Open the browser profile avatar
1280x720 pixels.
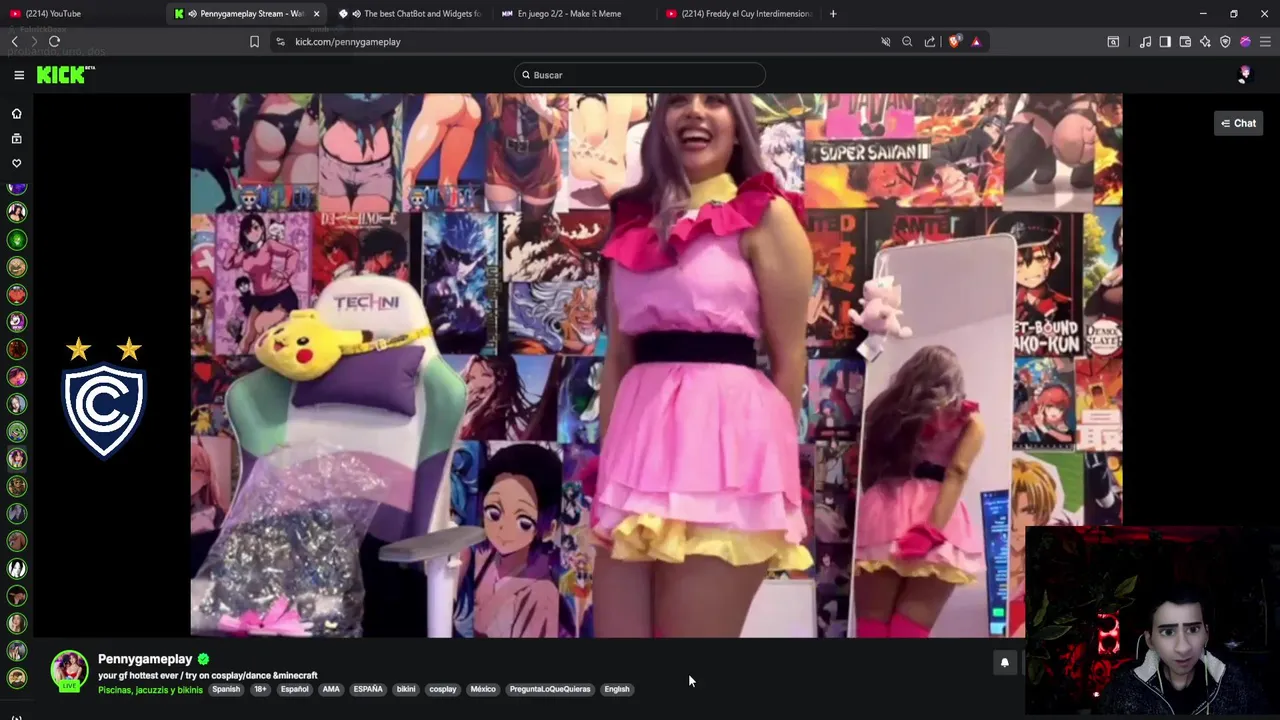click(x=1245, y=42)
